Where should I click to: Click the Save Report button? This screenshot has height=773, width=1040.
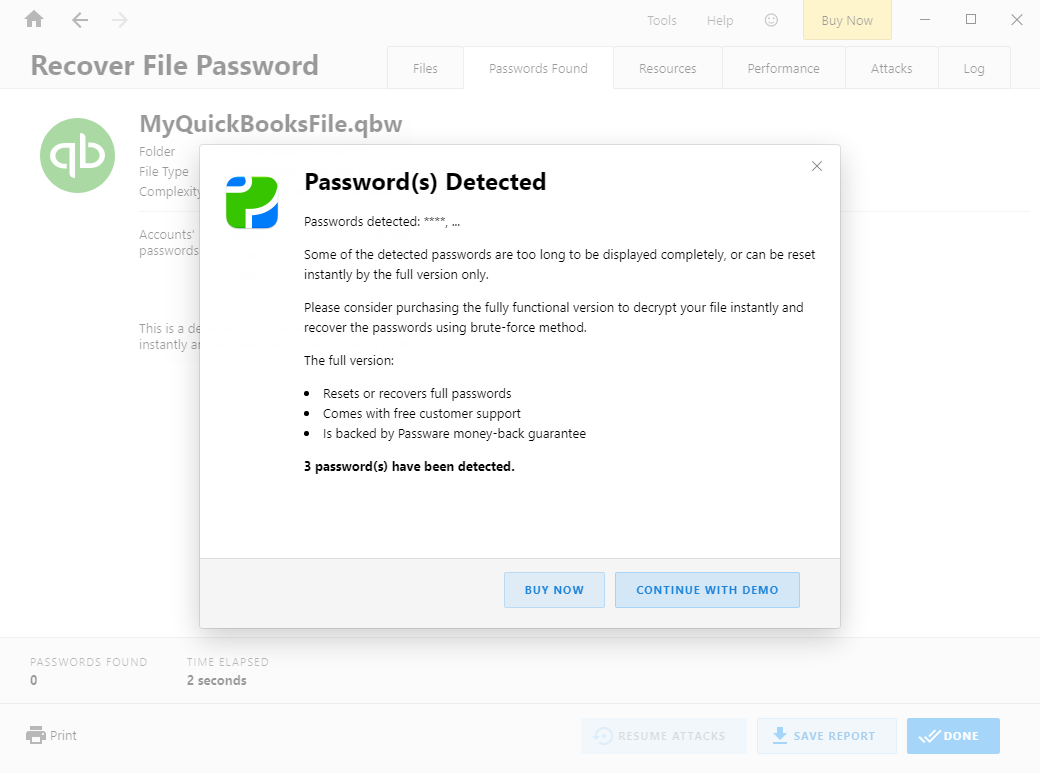(826, 736)
